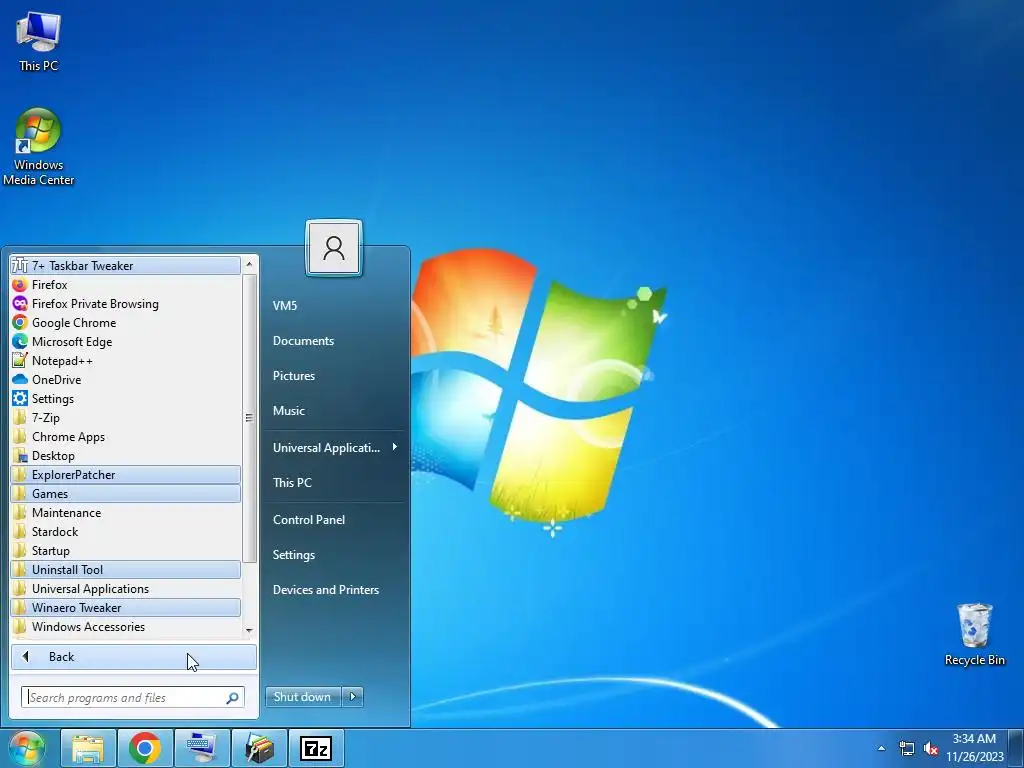Image resolution: width=1024 pixels, height=768 pixels.
Task: Expand the Chrome Apps folder
Action: point(125,437)
